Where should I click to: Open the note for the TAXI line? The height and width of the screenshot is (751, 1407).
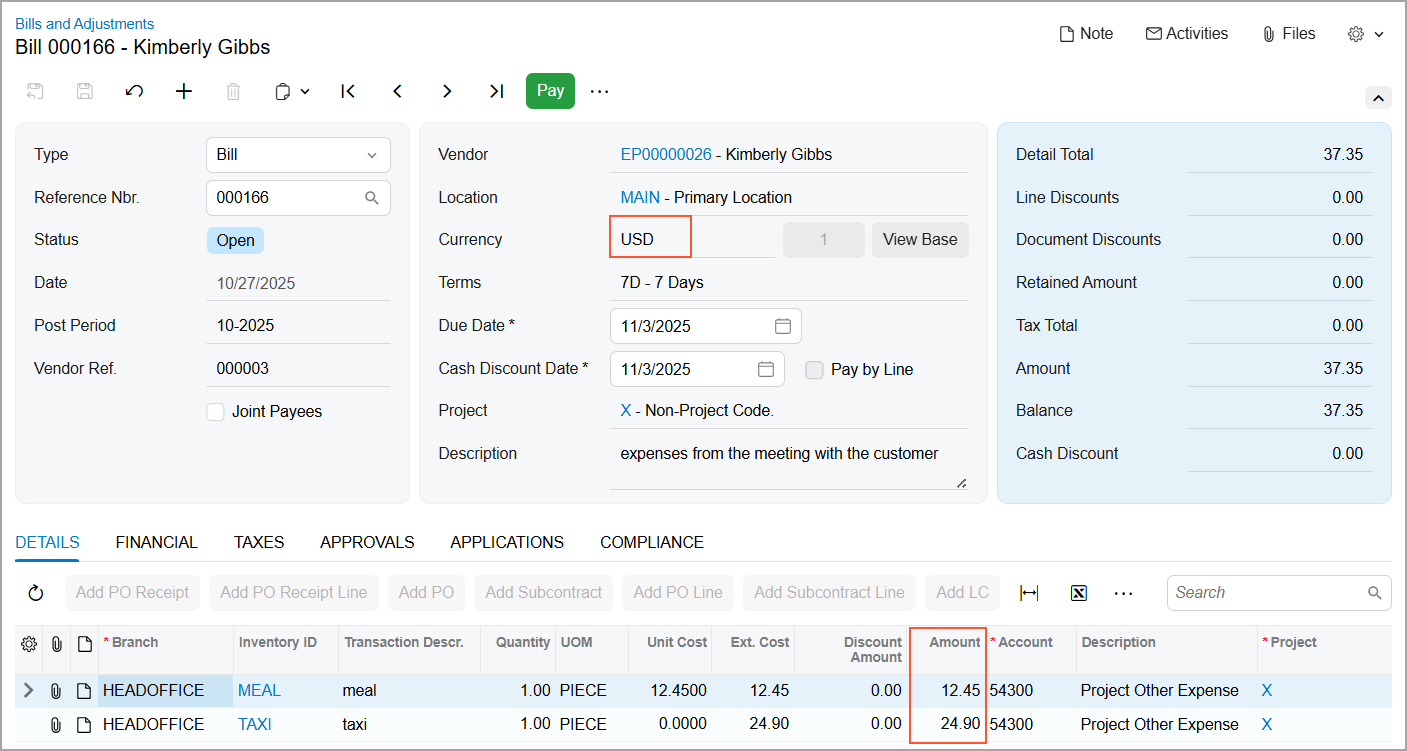tap(84, 725)
